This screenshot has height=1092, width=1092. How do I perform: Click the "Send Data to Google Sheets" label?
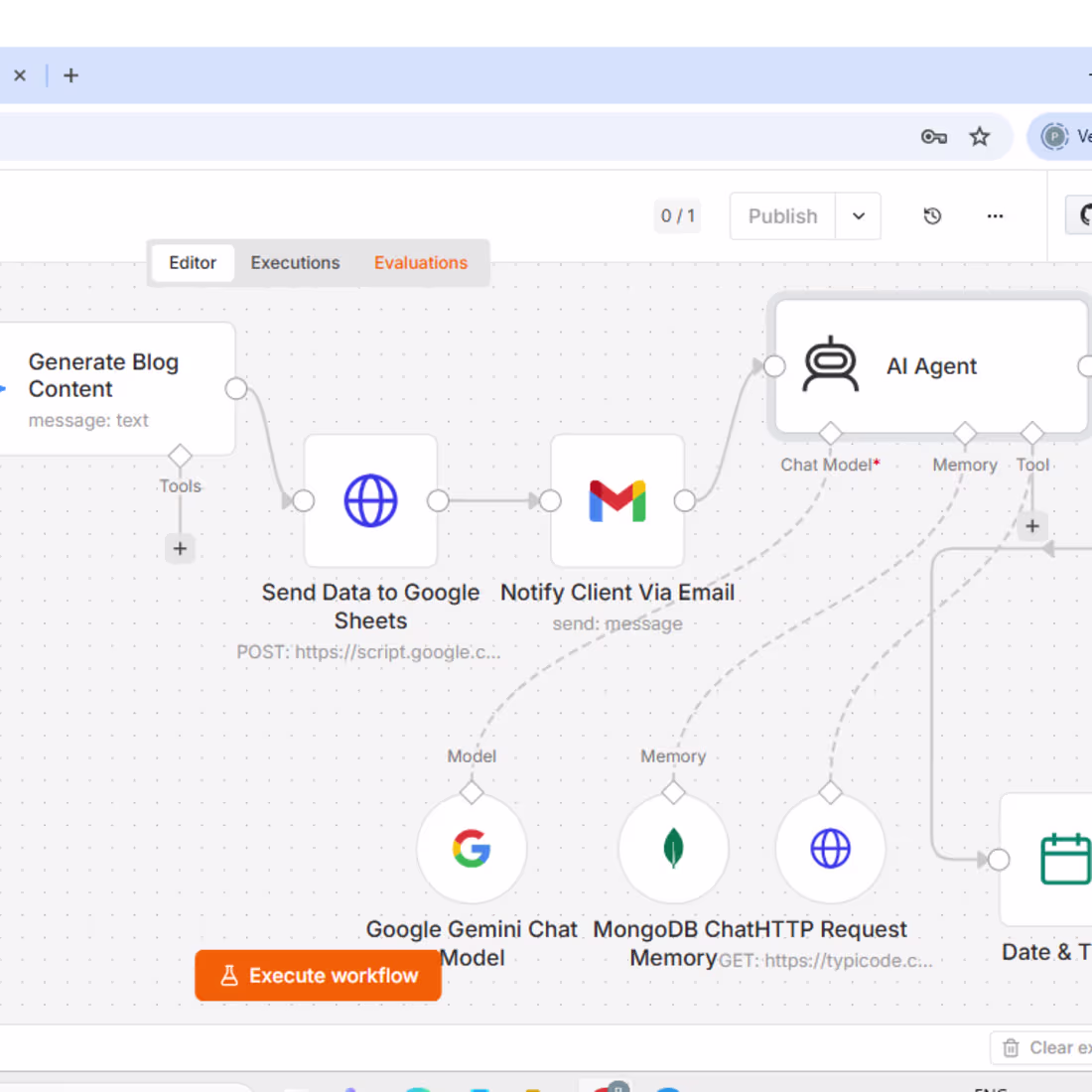(370, 606)
